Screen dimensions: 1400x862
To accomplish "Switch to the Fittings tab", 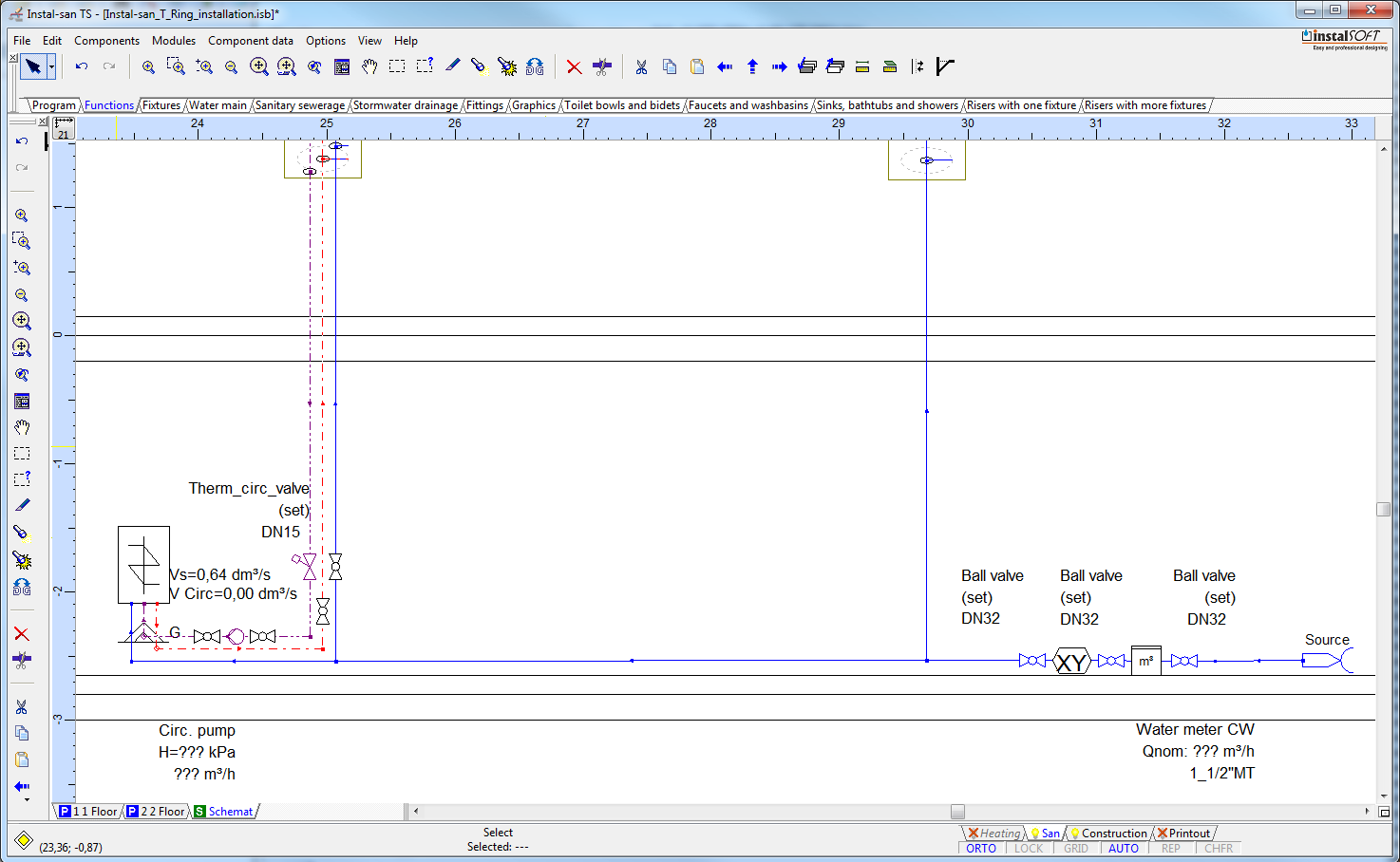I will (x=484, y=105).
